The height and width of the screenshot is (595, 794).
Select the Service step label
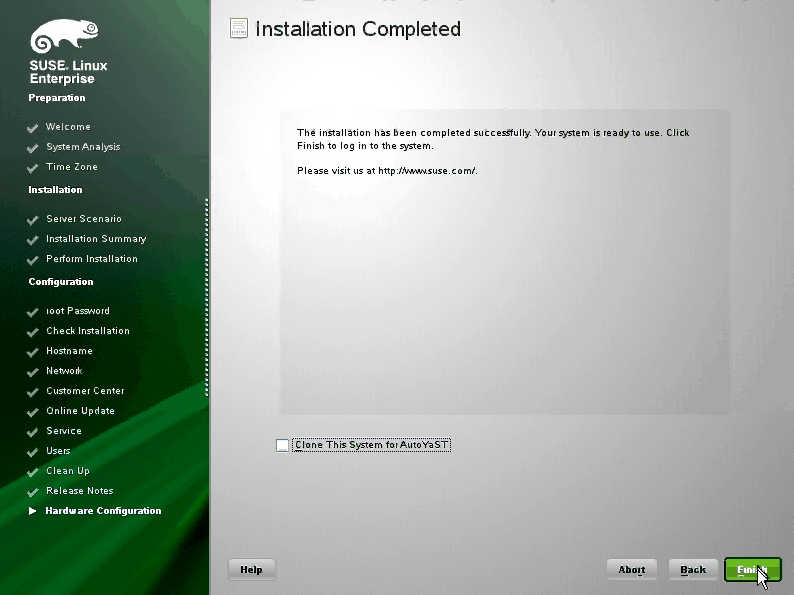[64, 431]
